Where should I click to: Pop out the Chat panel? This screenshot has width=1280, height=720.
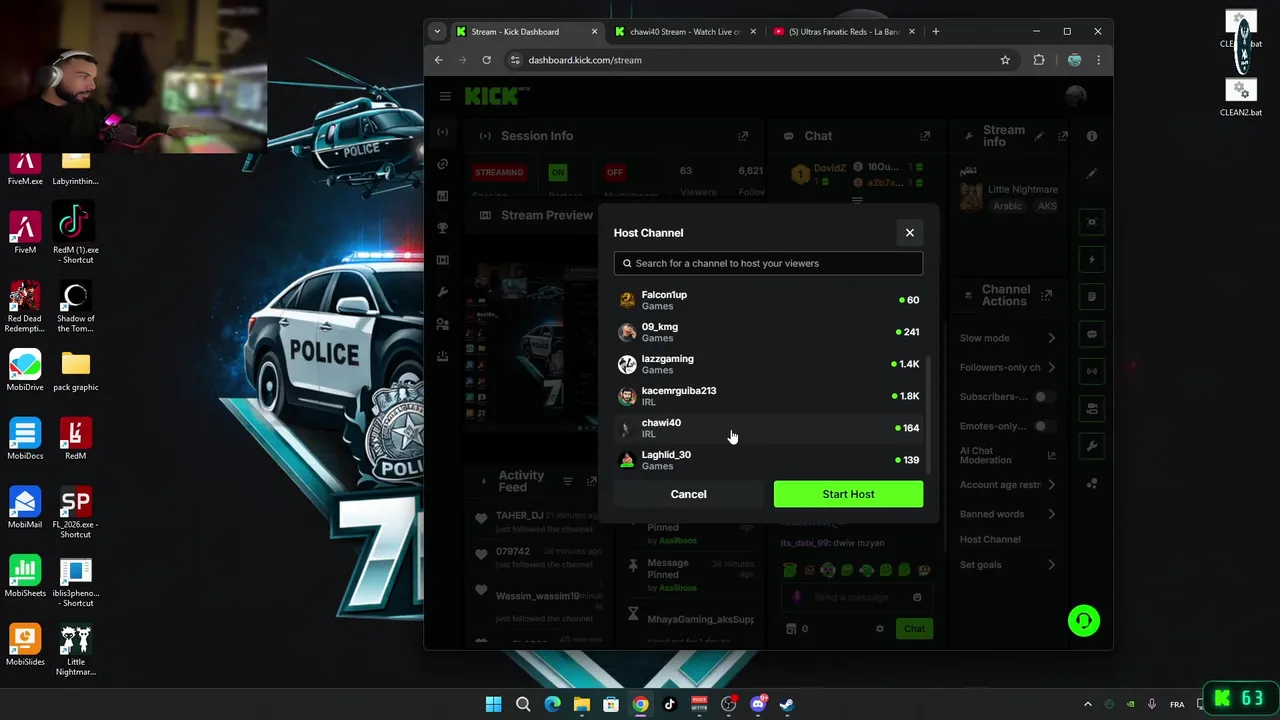tap(925, 136)
